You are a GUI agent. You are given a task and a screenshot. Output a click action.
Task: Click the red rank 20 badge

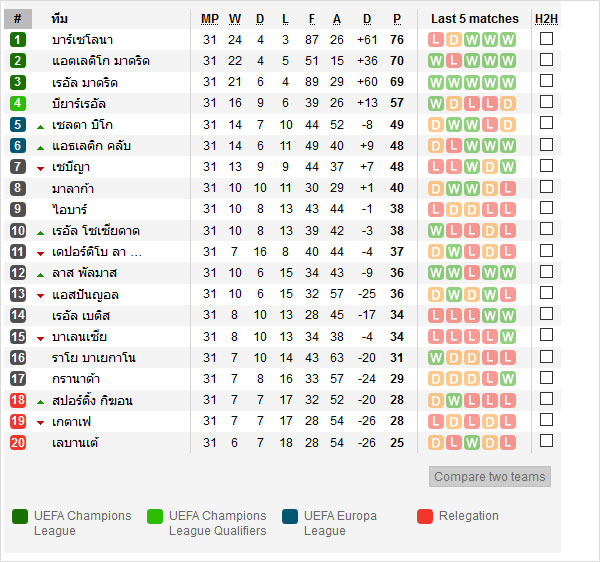[x=18, y=442]
